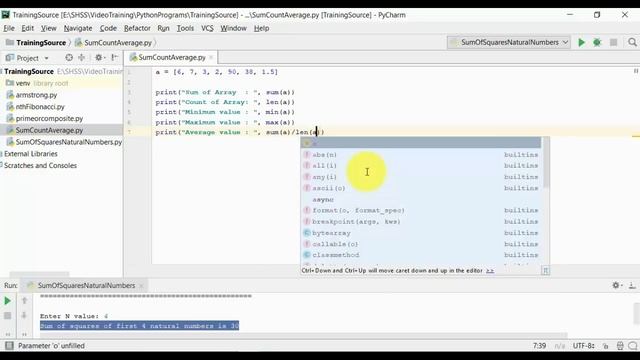Click line:column 7:39 indicator in status bar
The image size is (640, 360).
(x=539, y=346)
